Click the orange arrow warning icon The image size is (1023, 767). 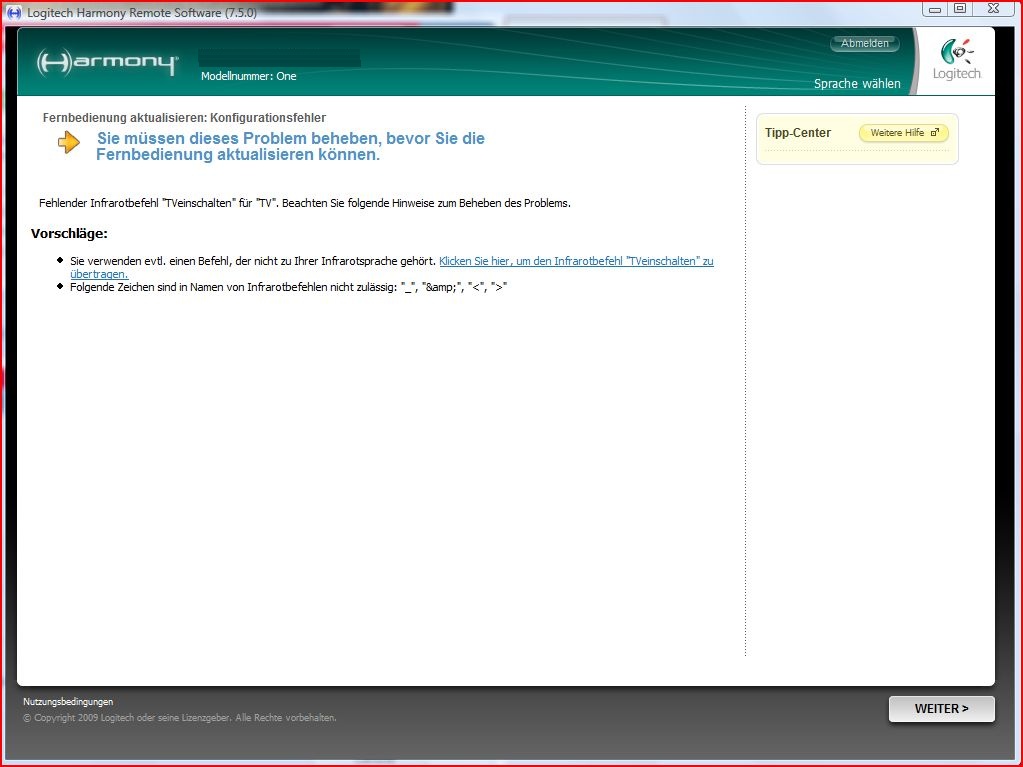[x=68, y=143]
